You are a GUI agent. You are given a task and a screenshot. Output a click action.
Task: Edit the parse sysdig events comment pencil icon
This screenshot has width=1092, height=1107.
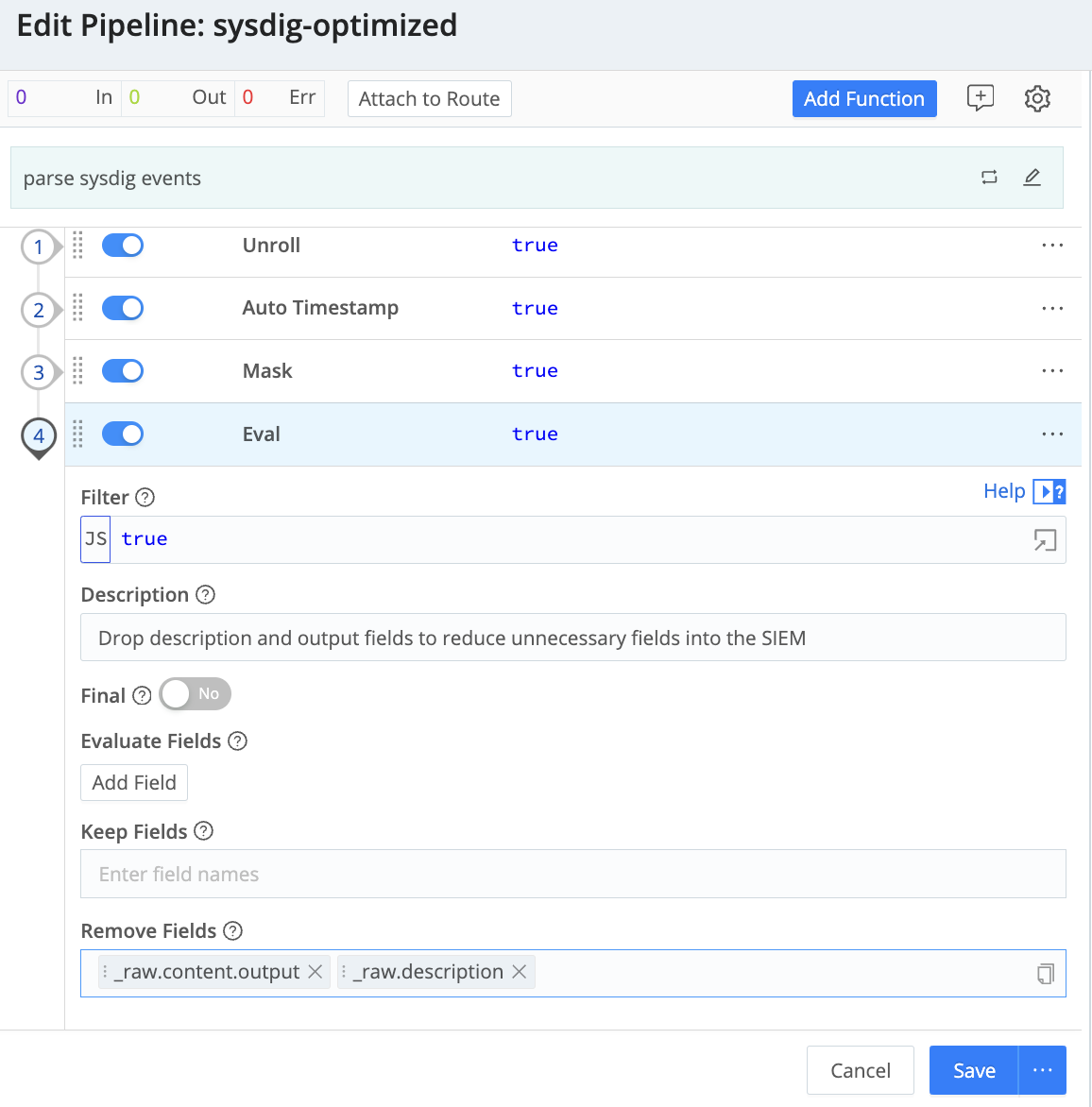point(1032,178)
